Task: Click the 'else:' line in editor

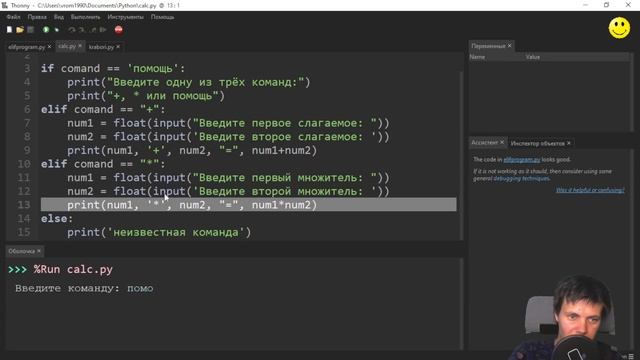Action: 57,218
